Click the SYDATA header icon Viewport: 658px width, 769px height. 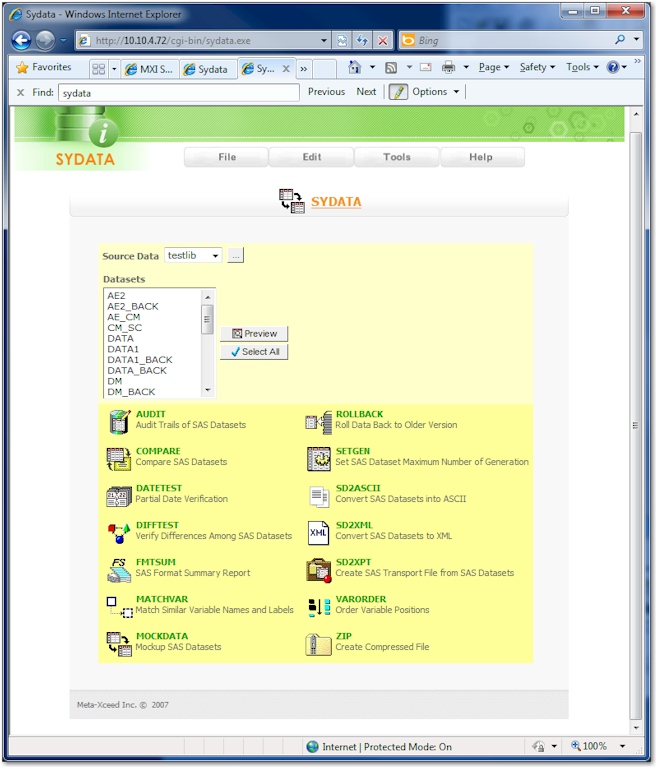click(x=292, y=201)
